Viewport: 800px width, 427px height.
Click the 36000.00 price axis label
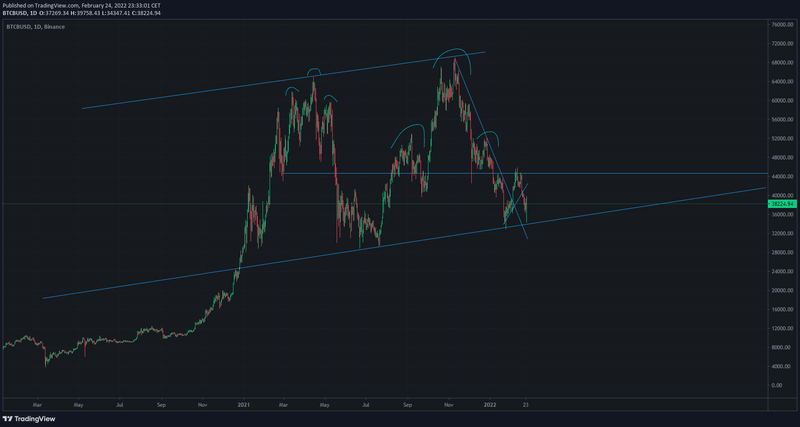click(781, 215)
